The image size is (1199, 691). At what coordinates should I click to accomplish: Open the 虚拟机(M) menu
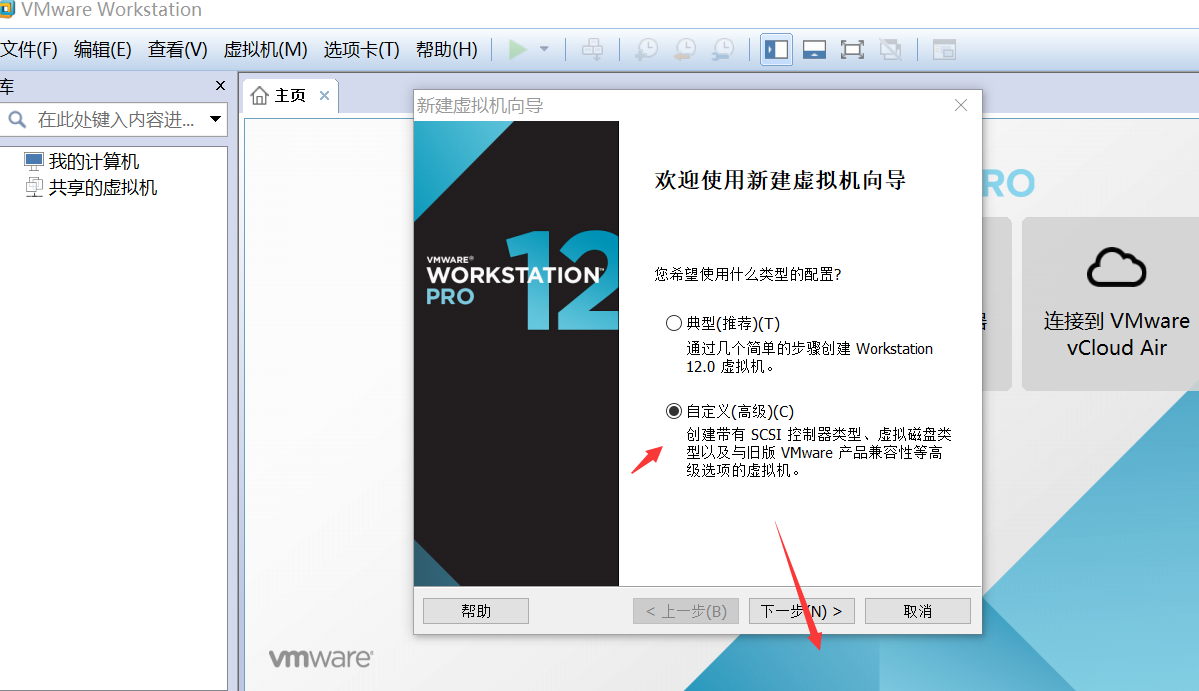tap(265, 50)
